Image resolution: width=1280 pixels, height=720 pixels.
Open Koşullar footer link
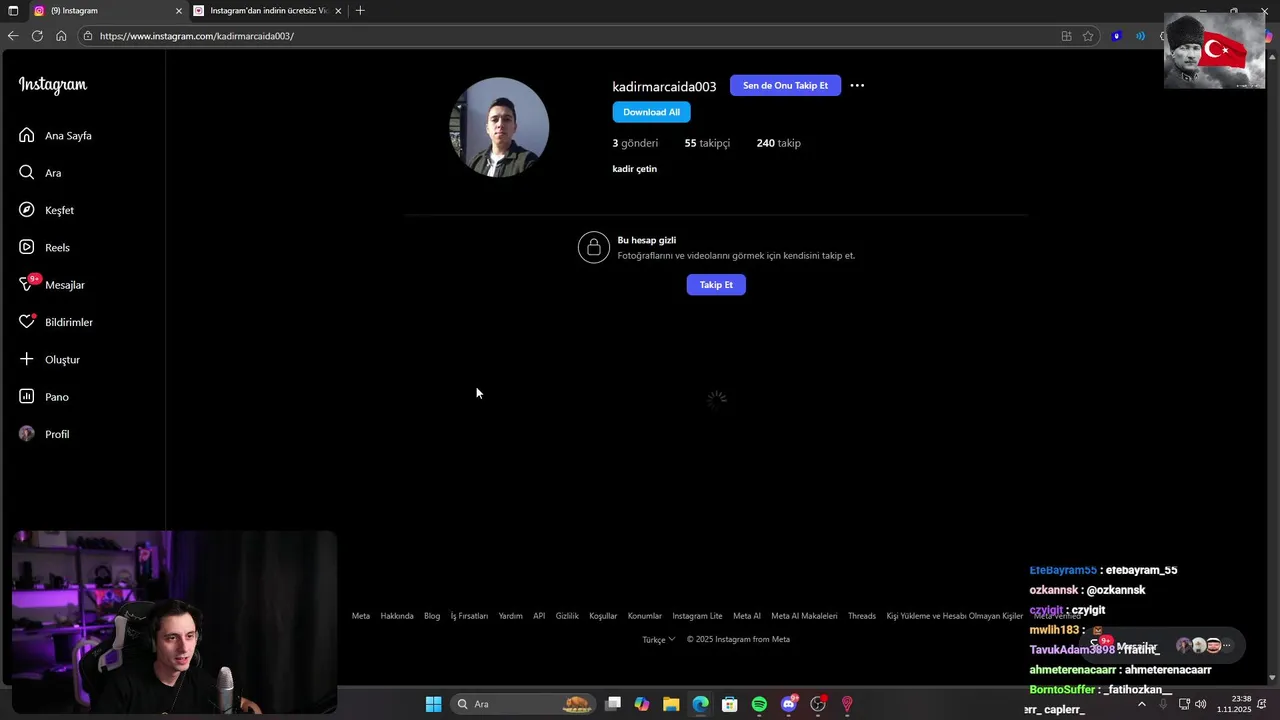(603, 616)
